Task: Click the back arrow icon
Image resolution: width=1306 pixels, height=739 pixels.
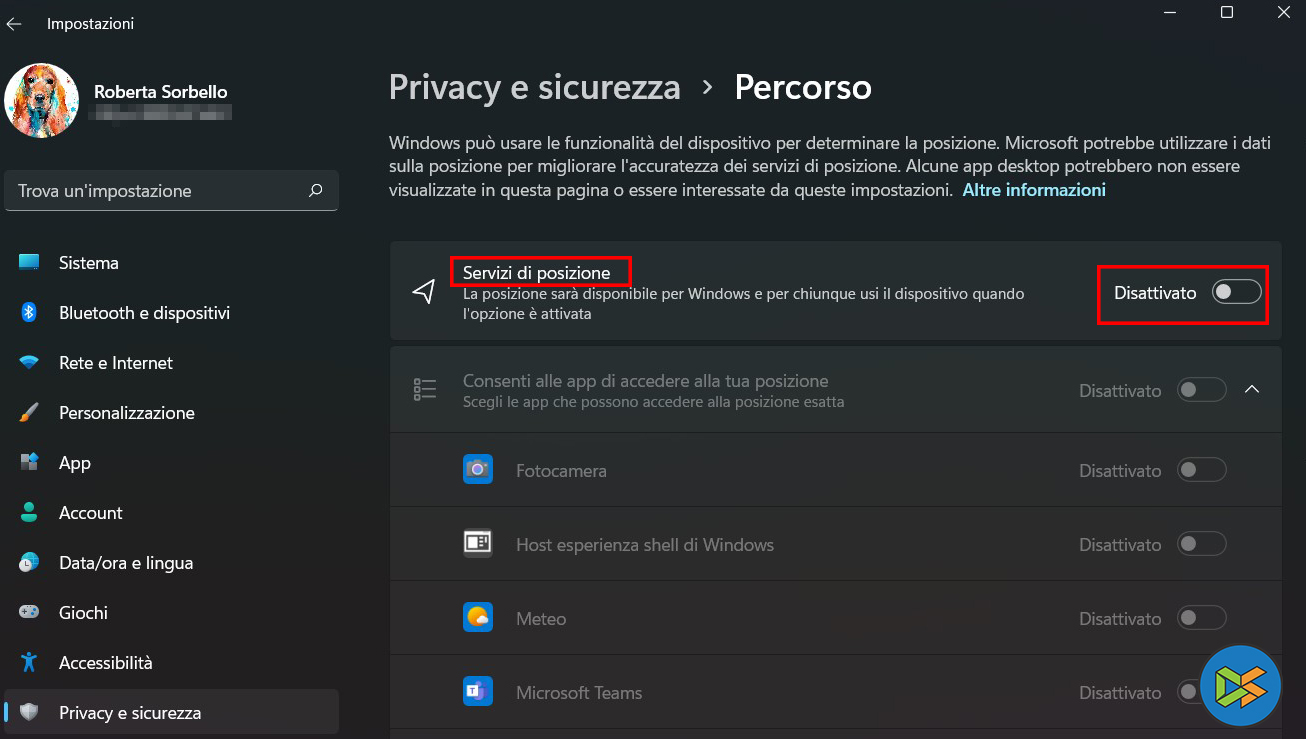Action: pyautogui.click(x=15, y=24)
